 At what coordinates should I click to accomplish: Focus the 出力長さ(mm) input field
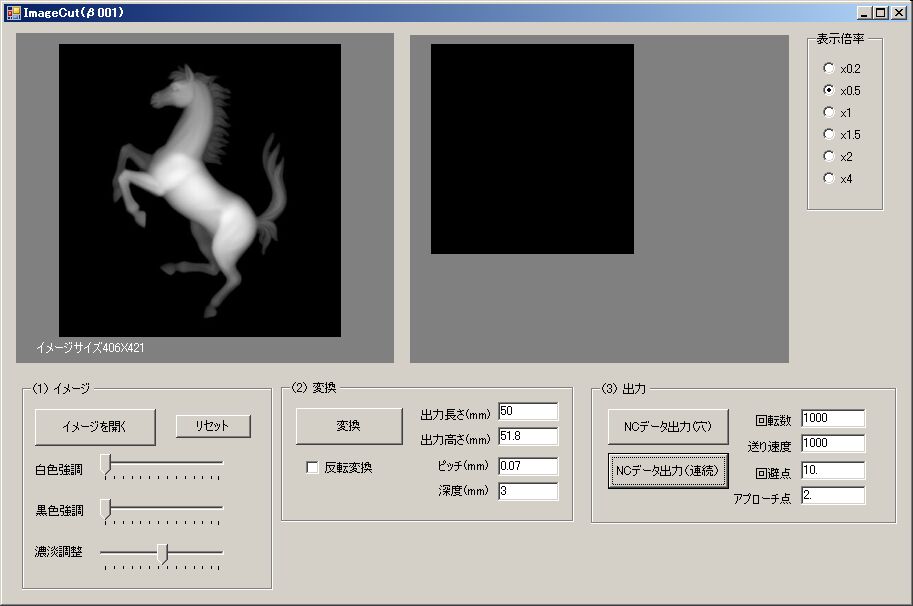(x=528, y=411)
